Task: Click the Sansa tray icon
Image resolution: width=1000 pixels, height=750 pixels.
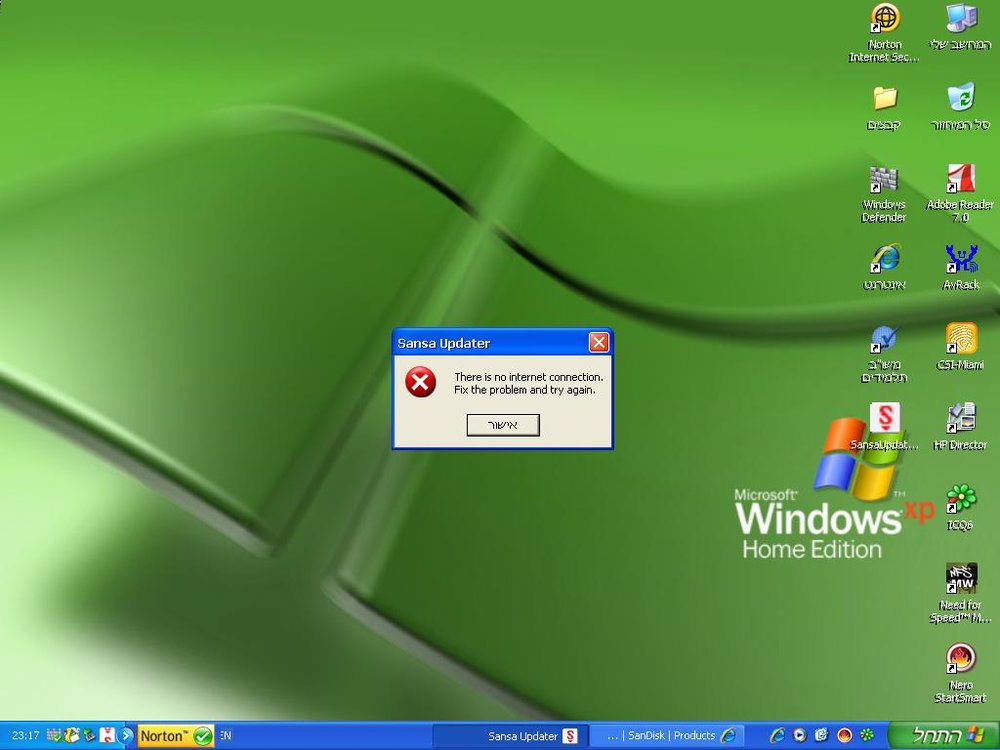Action: (x=107, y=735)
